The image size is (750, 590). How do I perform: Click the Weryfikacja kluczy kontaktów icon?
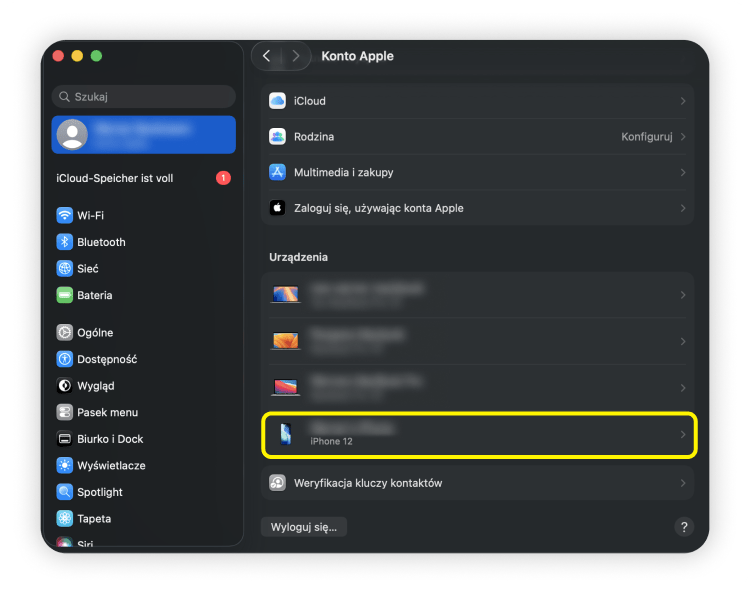(277, 483)
